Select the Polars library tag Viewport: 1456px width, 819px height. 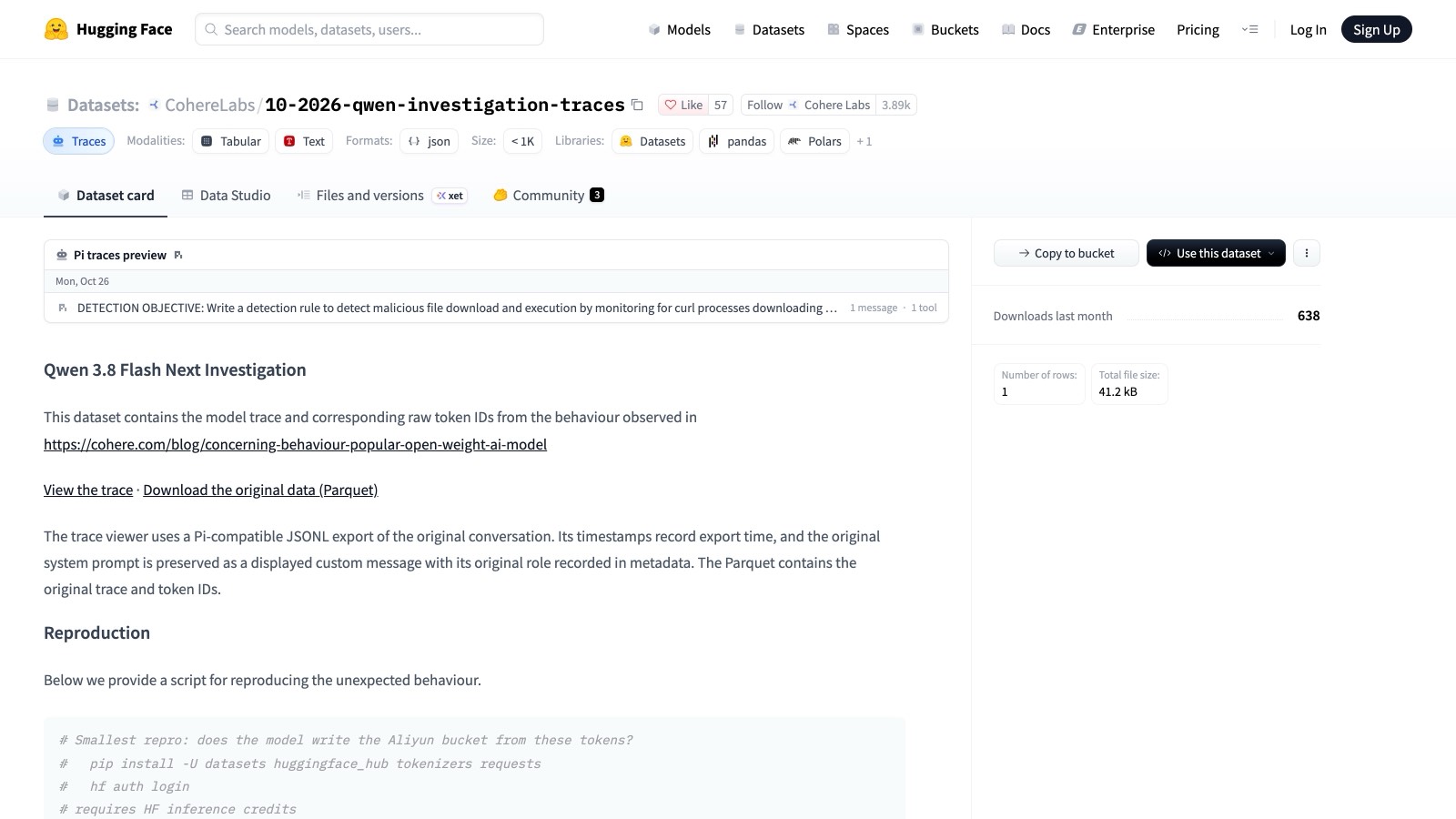[815, 141]
